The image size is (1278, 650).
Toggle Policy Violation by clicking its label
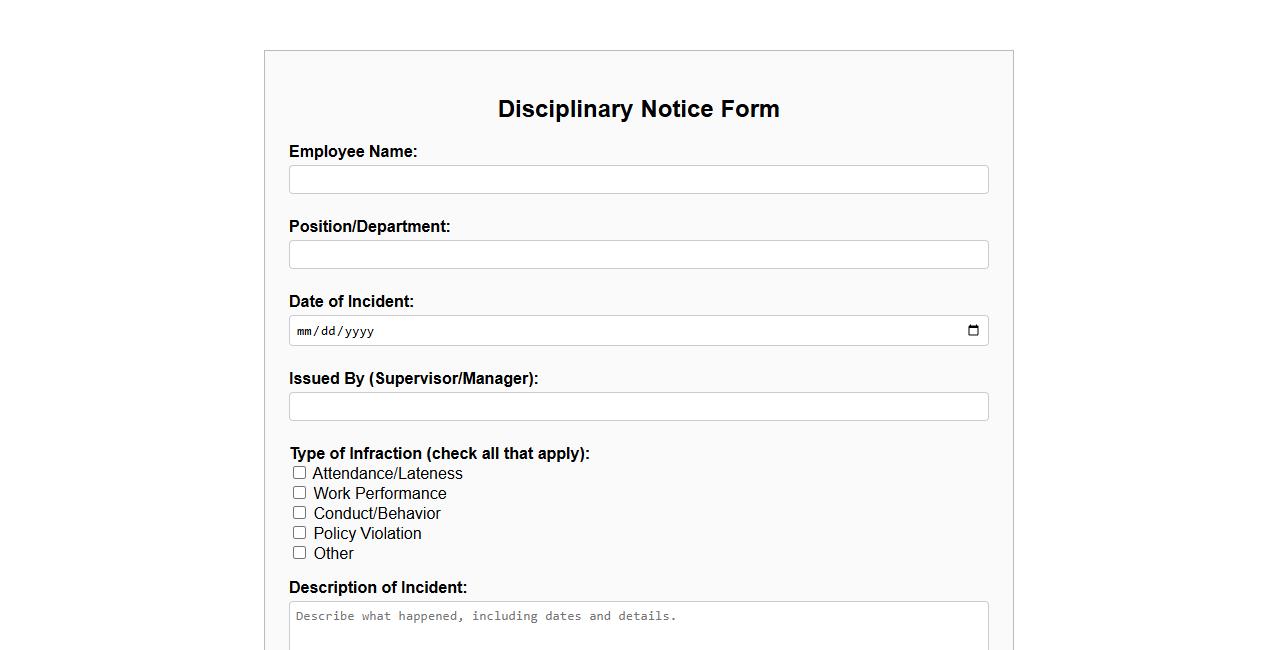tap(366, 533)
